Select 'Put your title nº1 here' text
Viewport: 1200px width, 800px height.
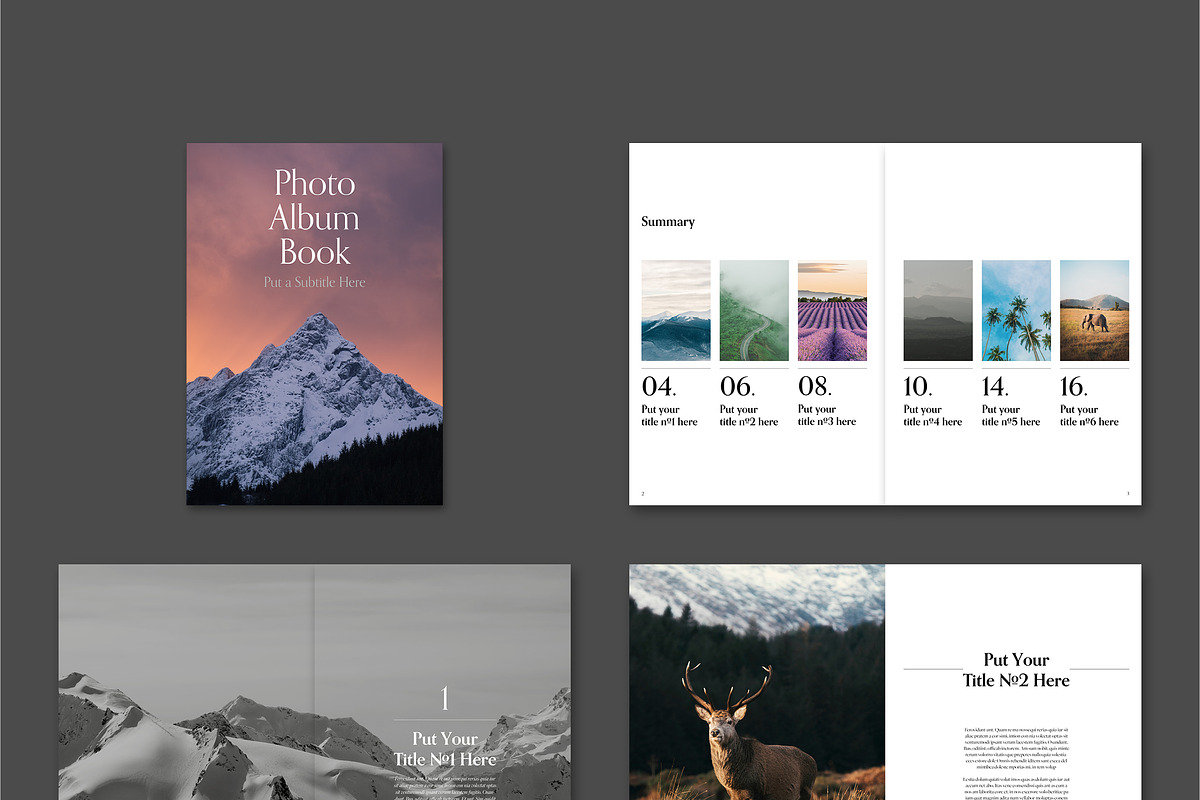tap(670, 416)
